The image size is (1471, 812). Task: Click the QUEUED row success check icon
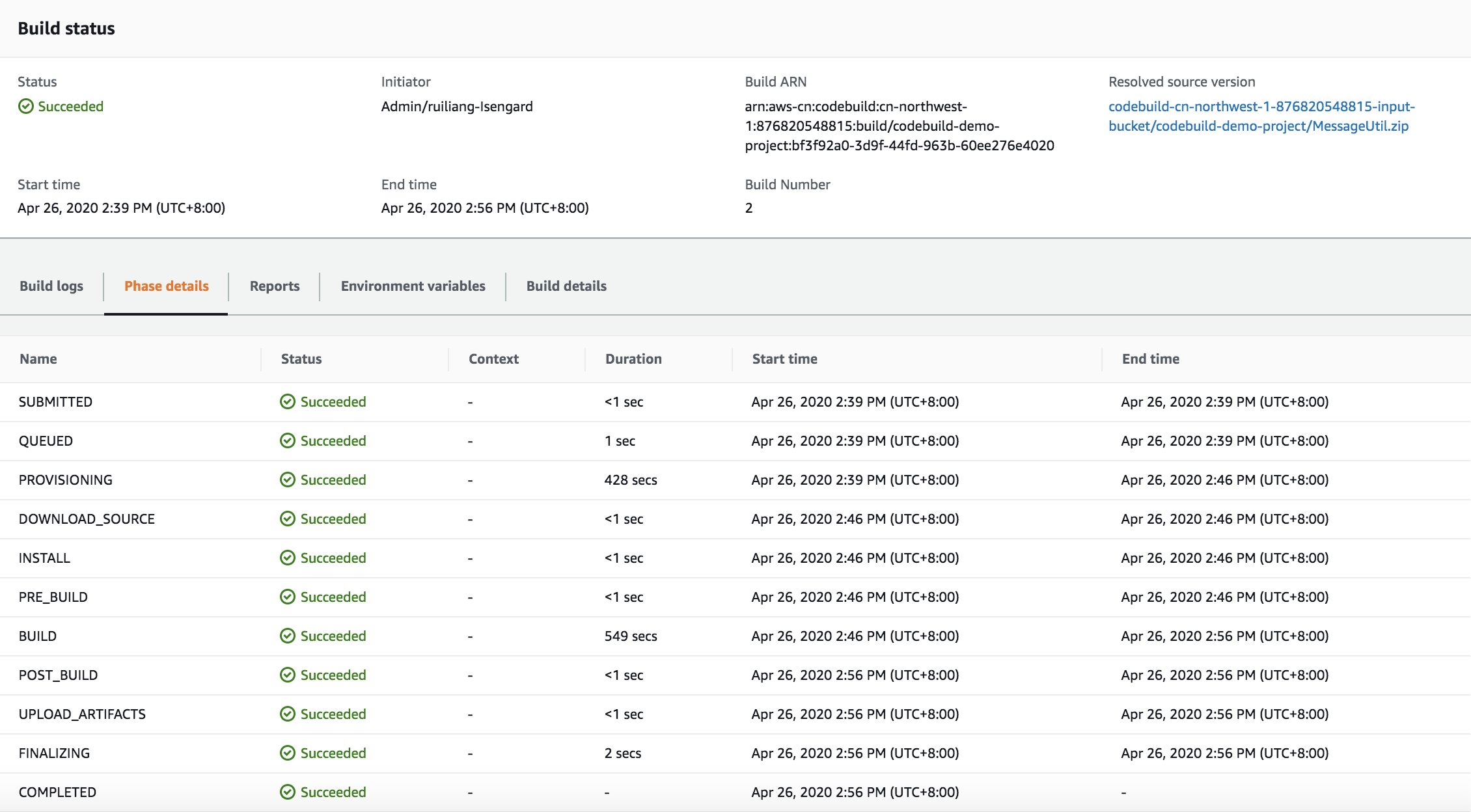[x=288, y=440]
